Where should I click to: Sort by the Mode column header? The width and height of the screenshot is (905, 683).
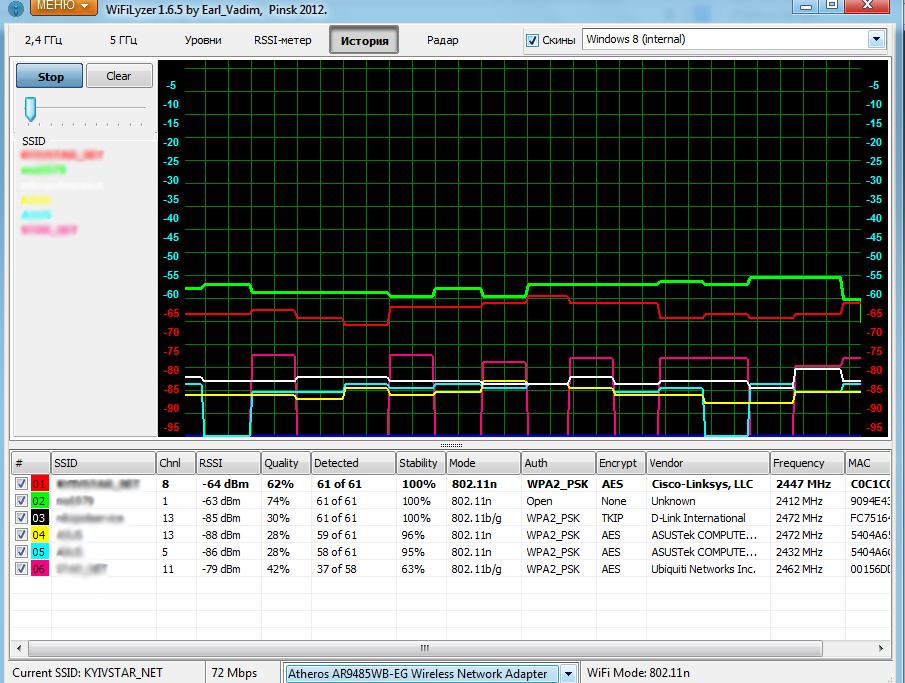(x=484, y=463)
